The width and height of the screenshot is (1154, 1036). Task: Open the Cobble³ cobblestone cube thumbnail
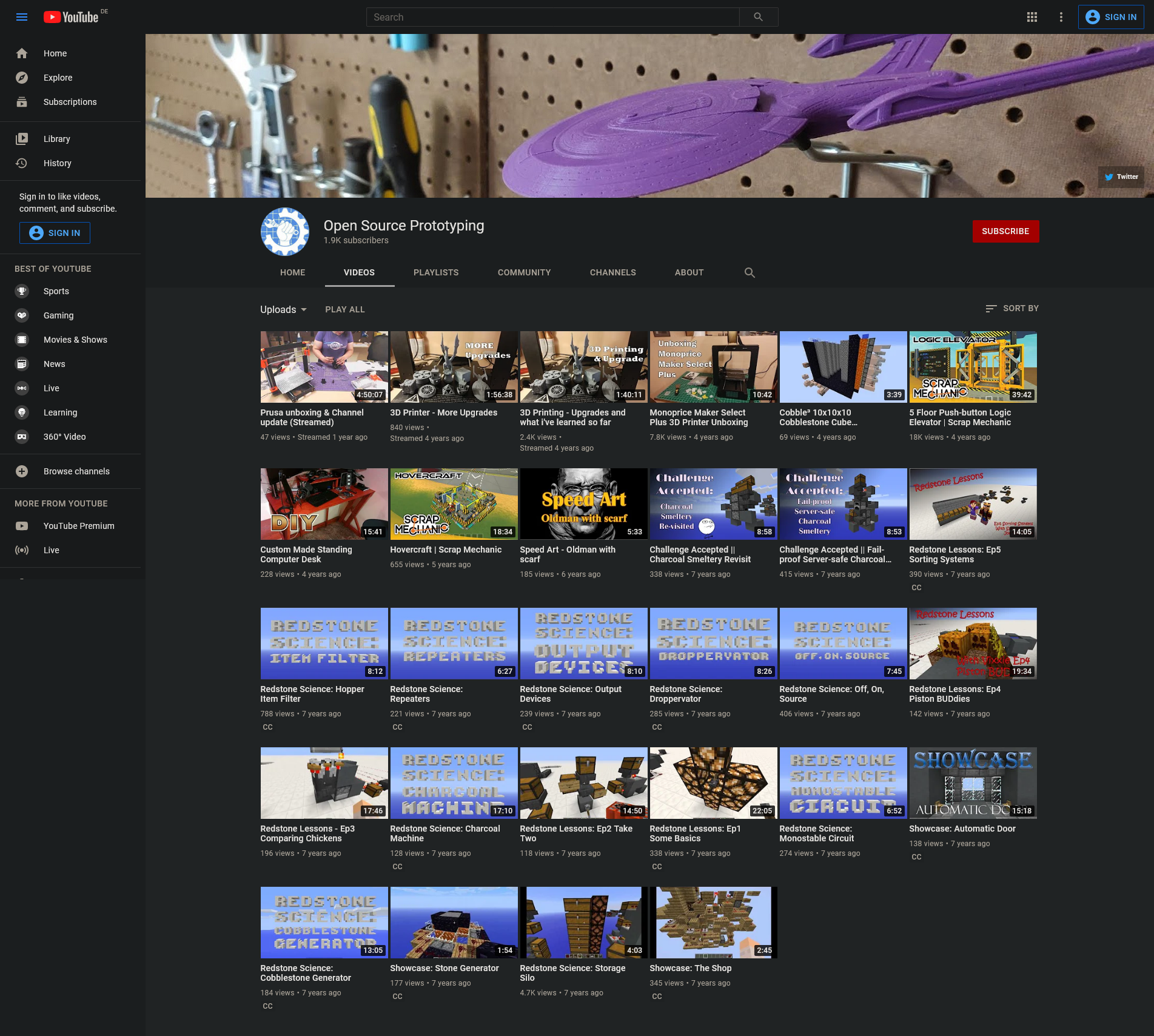click(844, 367)
